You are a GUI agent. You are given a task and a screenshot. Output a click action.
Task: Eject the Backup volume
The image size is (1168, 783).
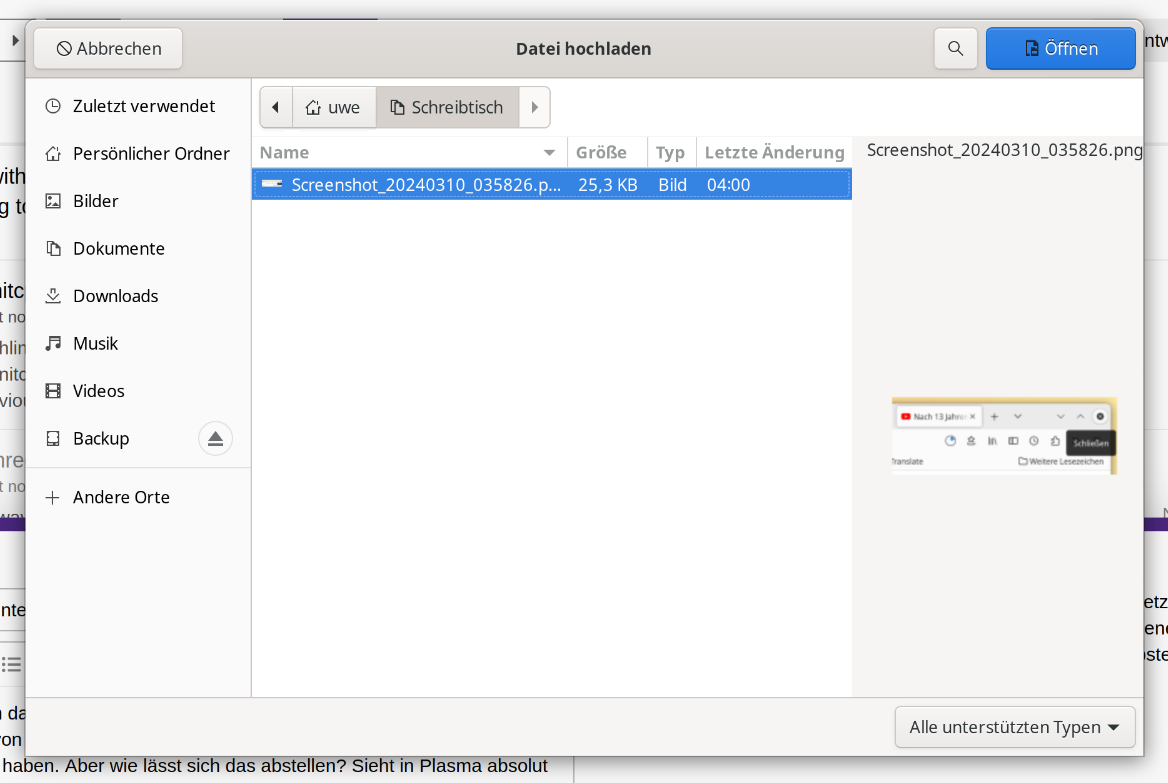[x=215, y=438]
